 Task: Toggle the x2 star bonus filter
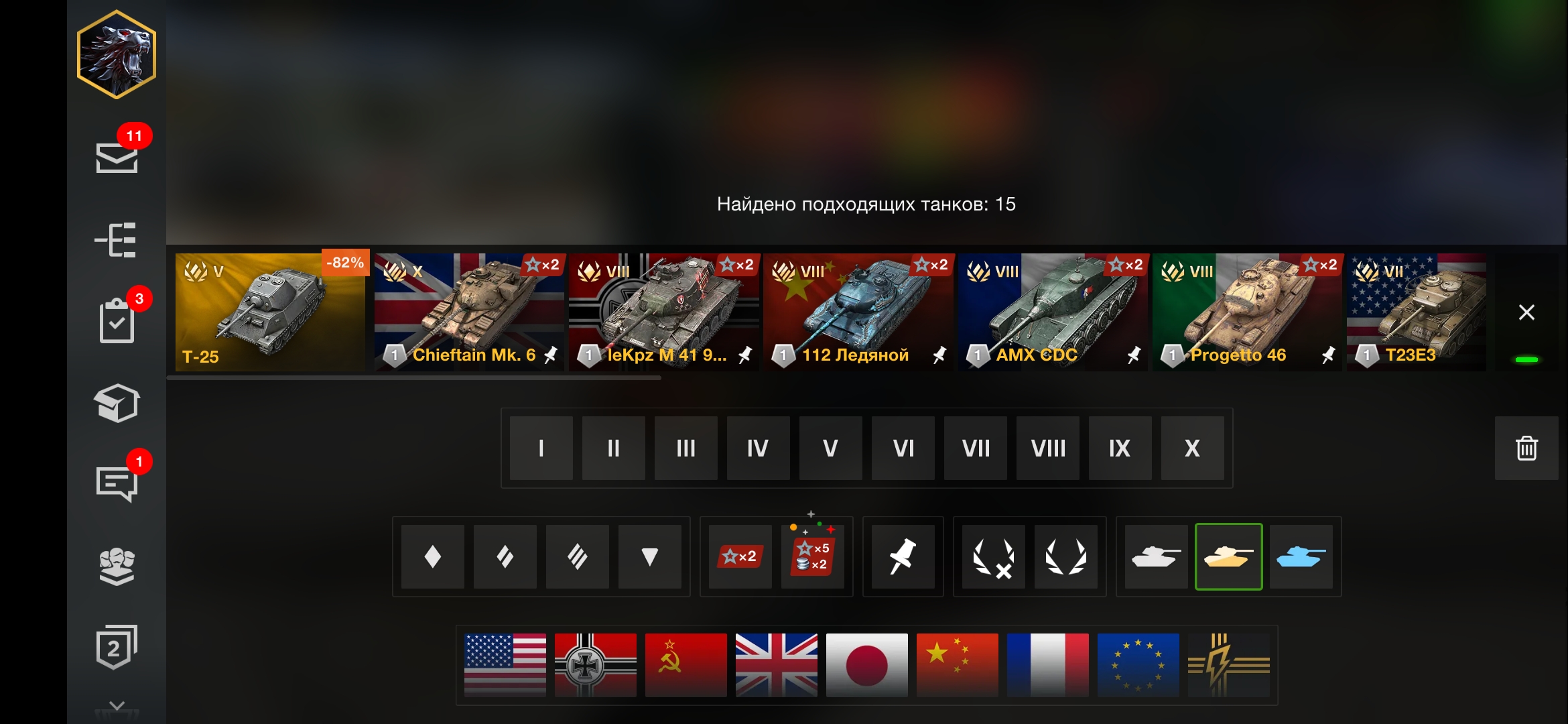[x=740, y=556]
